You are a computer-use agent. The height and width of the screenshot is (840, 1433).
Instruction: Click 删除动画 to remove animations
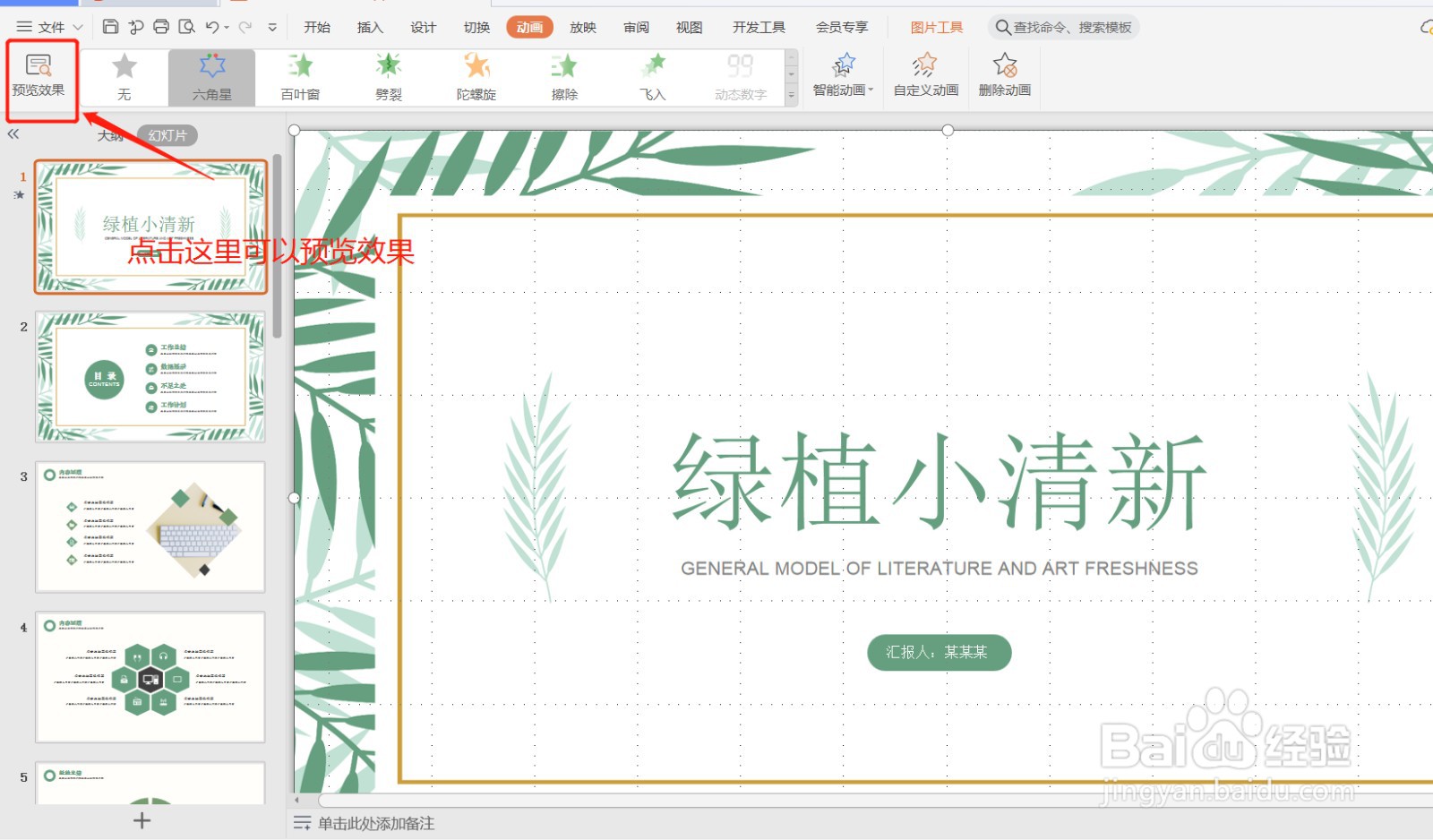1004,76
